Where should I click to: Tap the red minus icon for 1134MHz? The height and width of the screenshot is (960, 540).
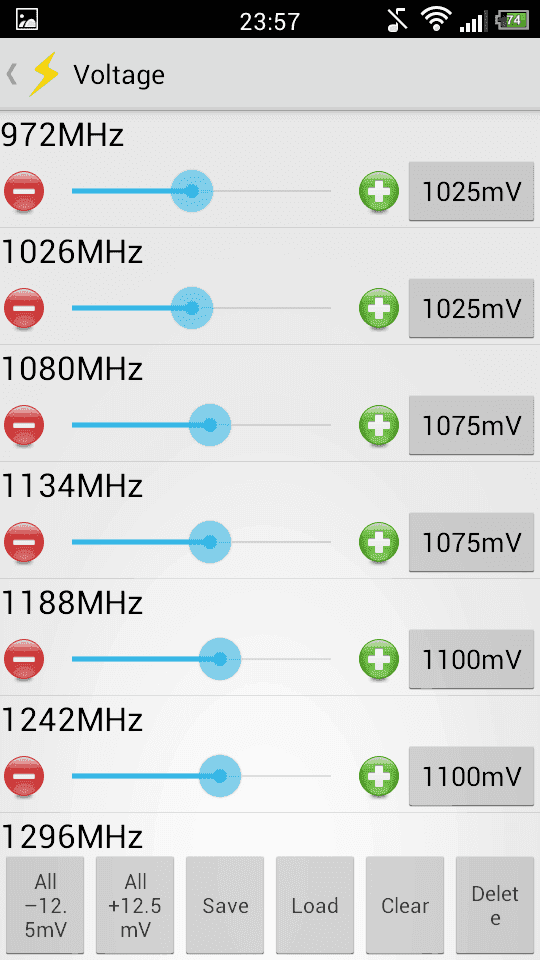tap(24, 542)
